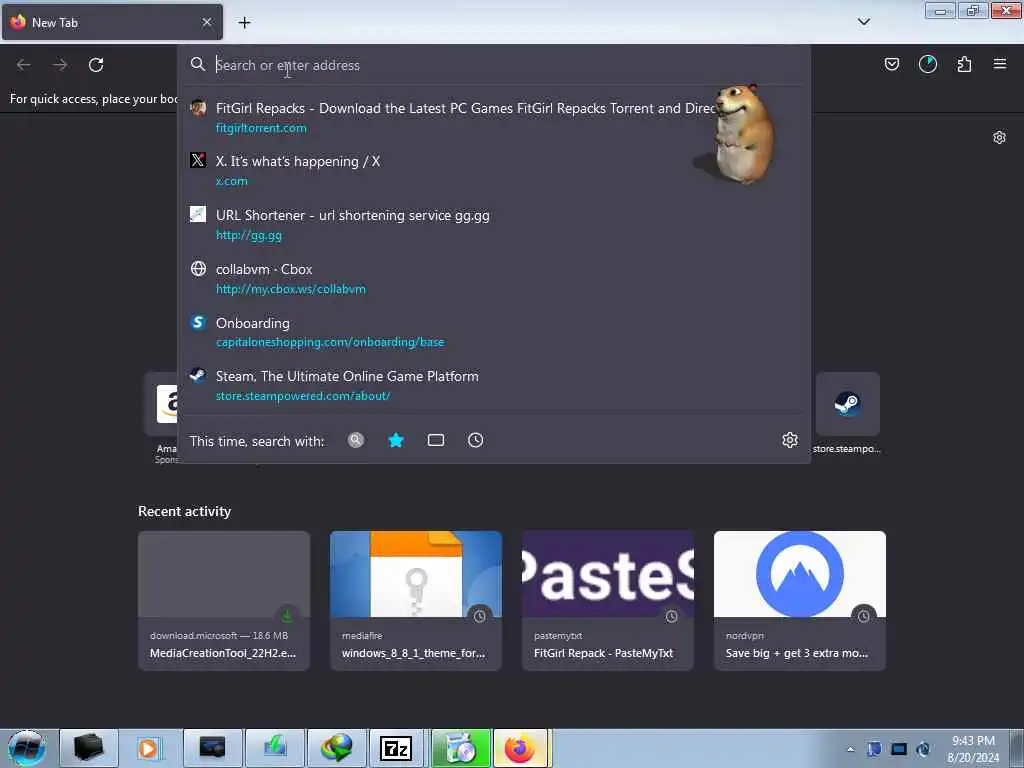Open the black box taskbar app
The width and height of the screenshot is (1024, 768).
point(89,748)
